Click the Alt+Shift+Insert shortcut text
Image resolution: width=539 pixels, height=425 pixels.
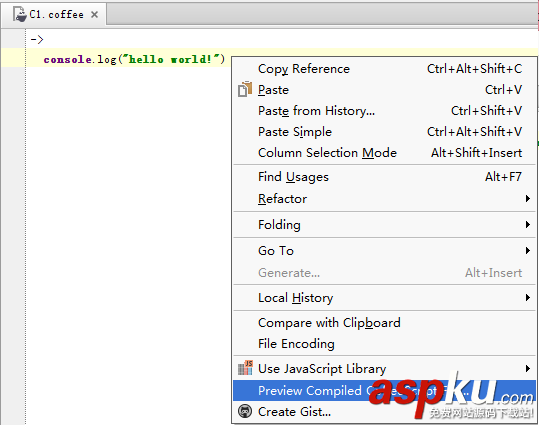click(476, 153)
